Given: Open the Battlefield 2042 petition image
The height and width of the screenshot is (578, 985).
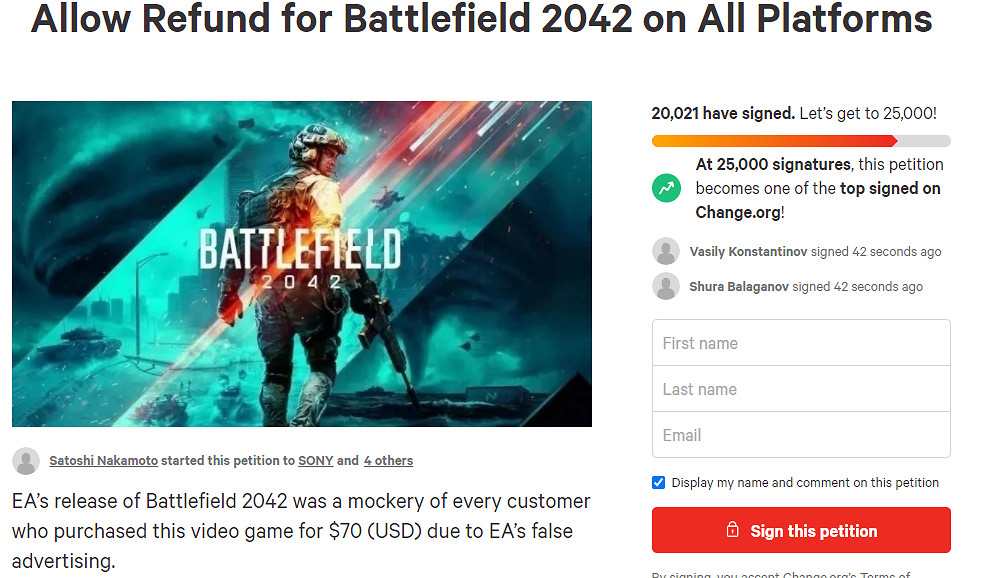Looking at the screenshot, I should pos(302,264).
